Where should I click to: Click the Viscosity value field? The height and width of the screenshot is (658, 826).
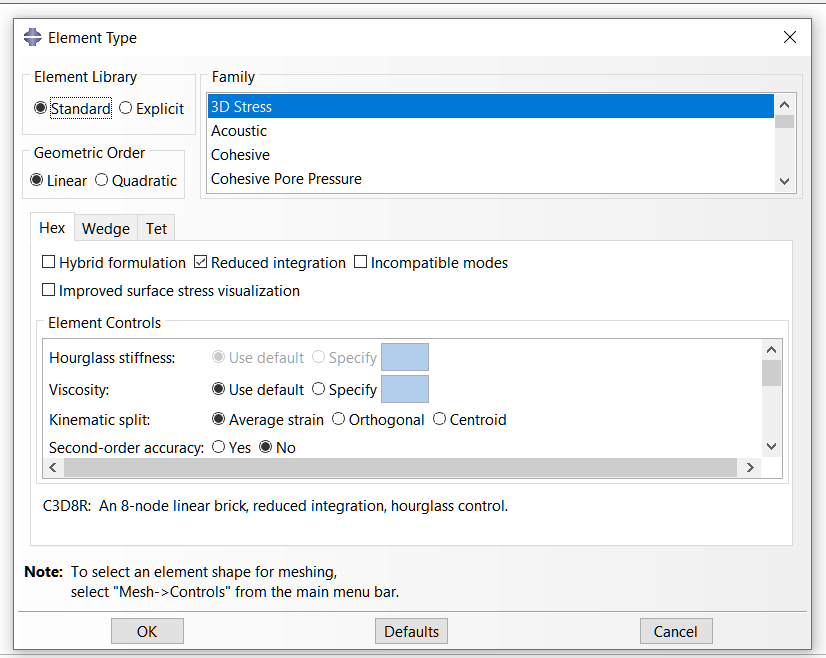pos(404,389)
